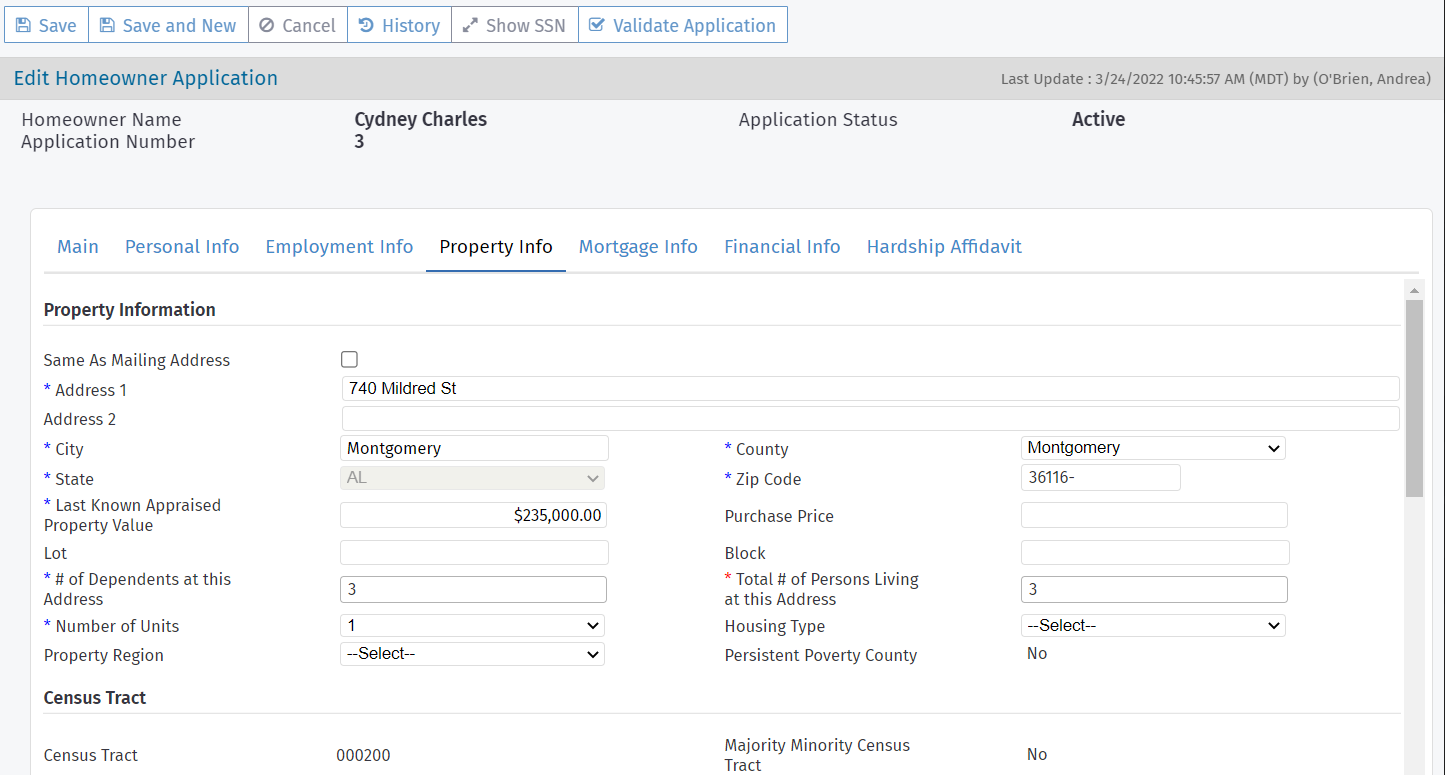
Task: Click inside the Purchase Price field
Action: click(x=1153, y=514)
